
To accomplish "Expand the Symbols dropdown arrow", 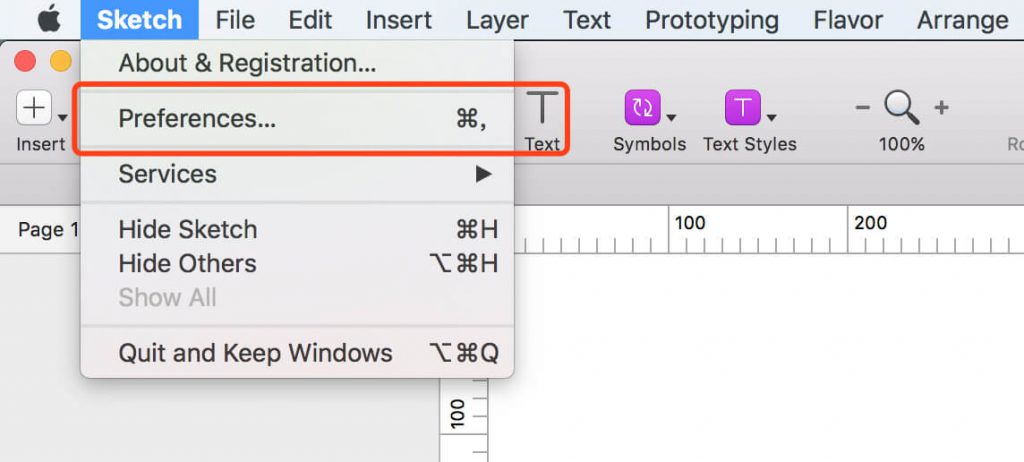I will click(x=671, y=117).
